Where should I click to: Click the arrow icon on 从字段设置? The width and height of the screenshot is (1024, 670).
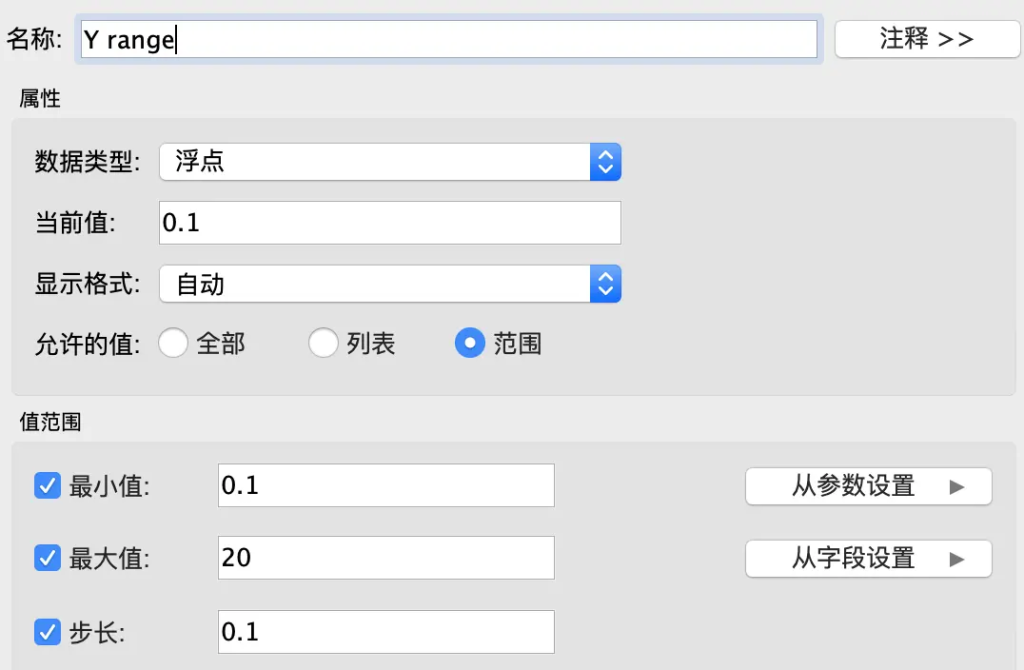[x=957, y=559]
